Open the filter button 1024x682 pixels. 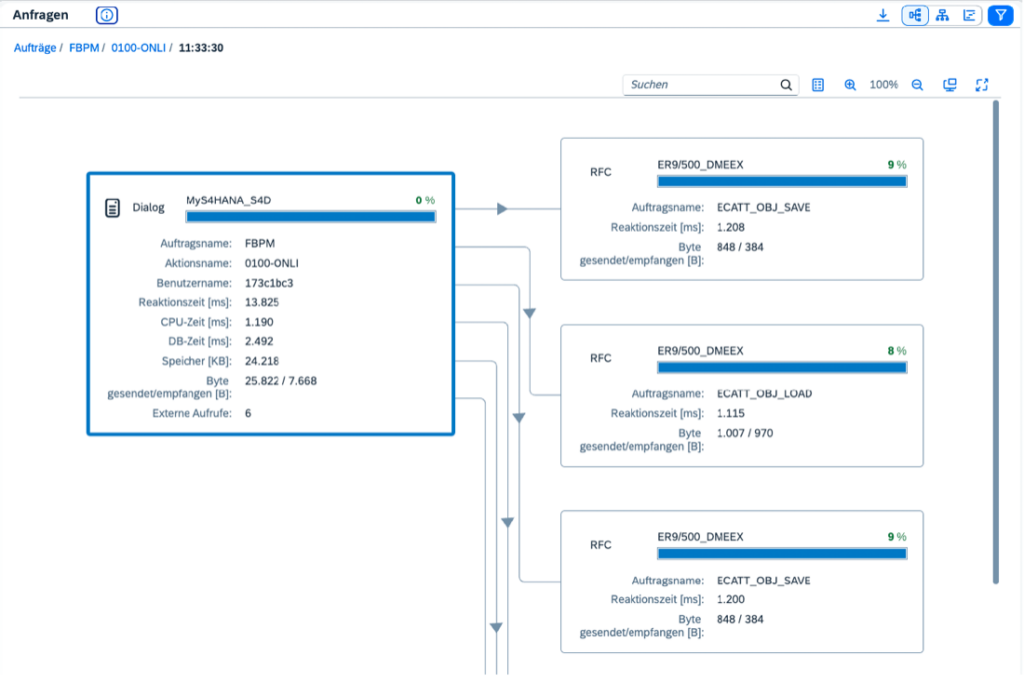pos(1000,15)
